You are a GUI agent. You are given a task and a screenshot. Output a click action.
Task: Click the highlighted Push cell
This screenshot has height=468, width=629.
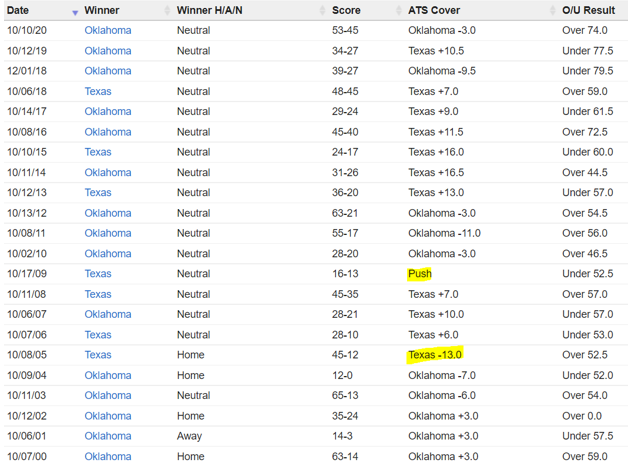pos(419,274)
